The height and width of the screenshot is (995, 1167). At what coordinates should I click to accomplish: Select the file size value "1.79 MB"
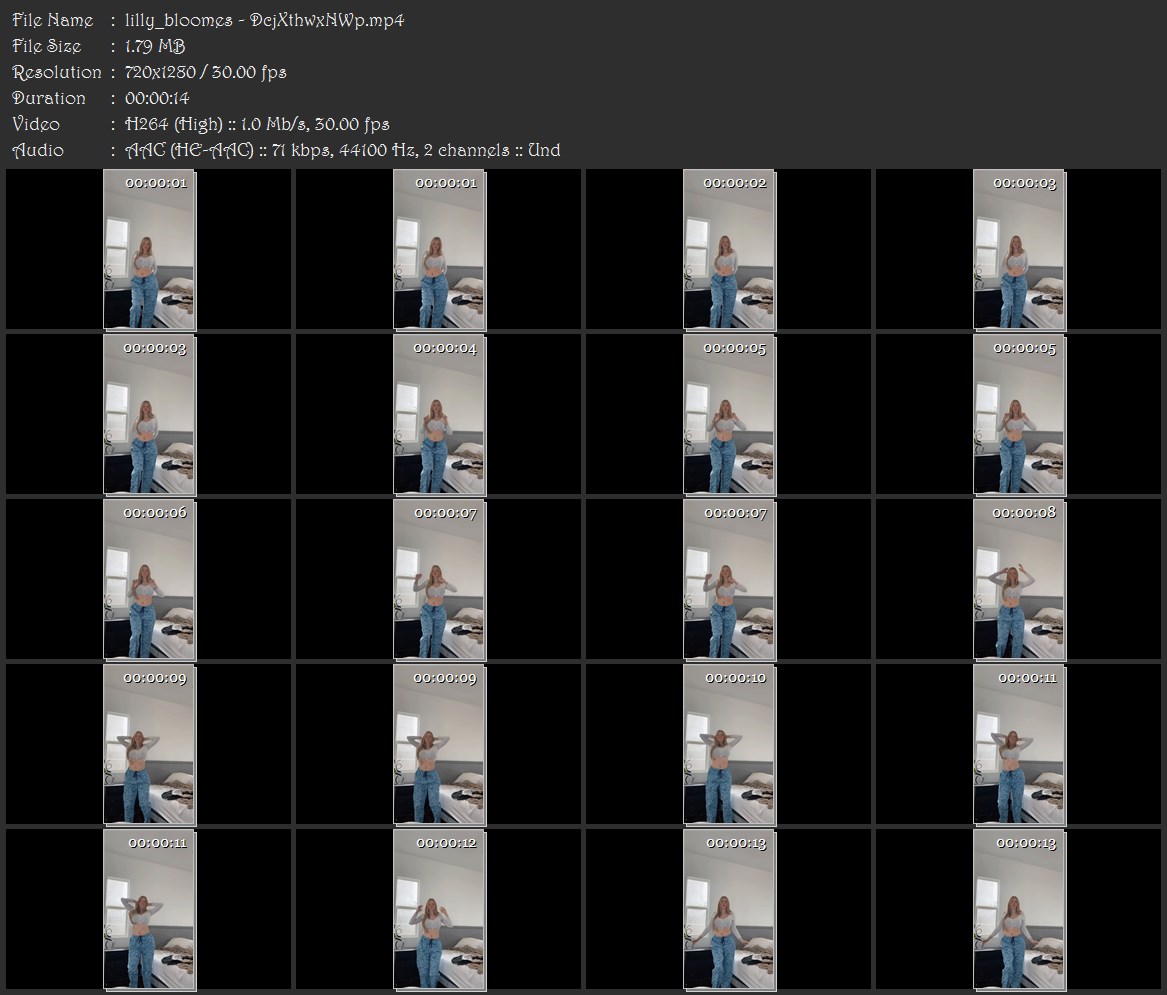(155, 46)
